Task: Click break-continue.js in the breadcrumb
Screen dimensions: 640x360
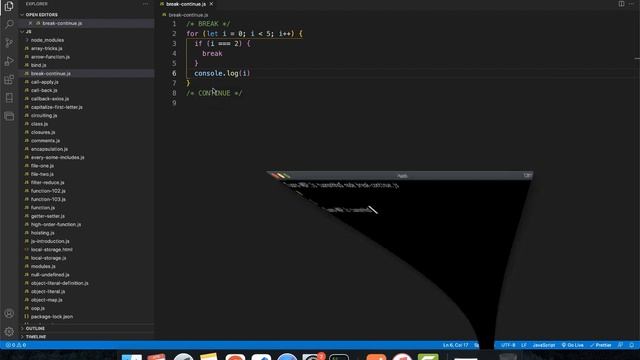Action: [188, 15]
